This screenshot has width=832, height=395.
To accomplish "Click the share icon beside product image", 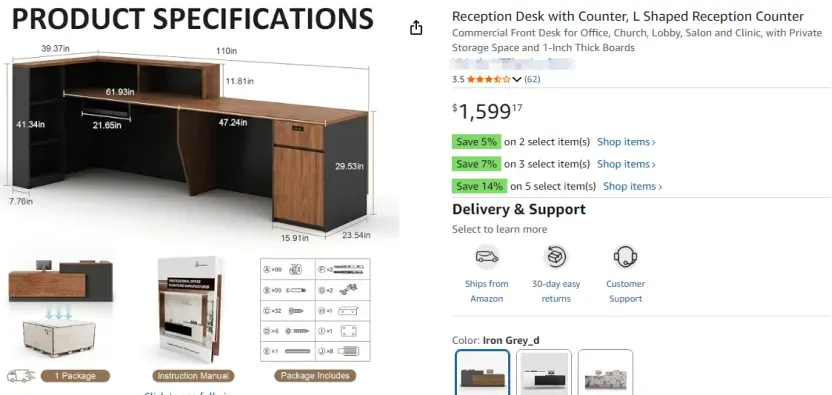I will [416, 28].
